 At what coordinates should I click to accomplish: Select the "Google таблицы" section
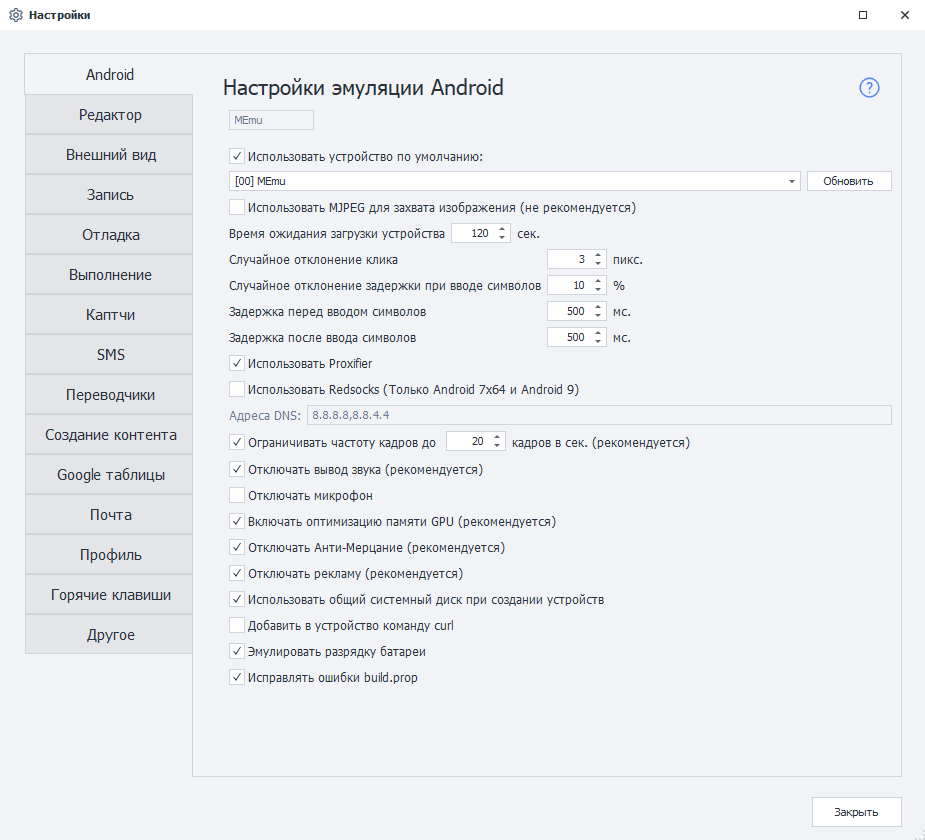(108, 474)
